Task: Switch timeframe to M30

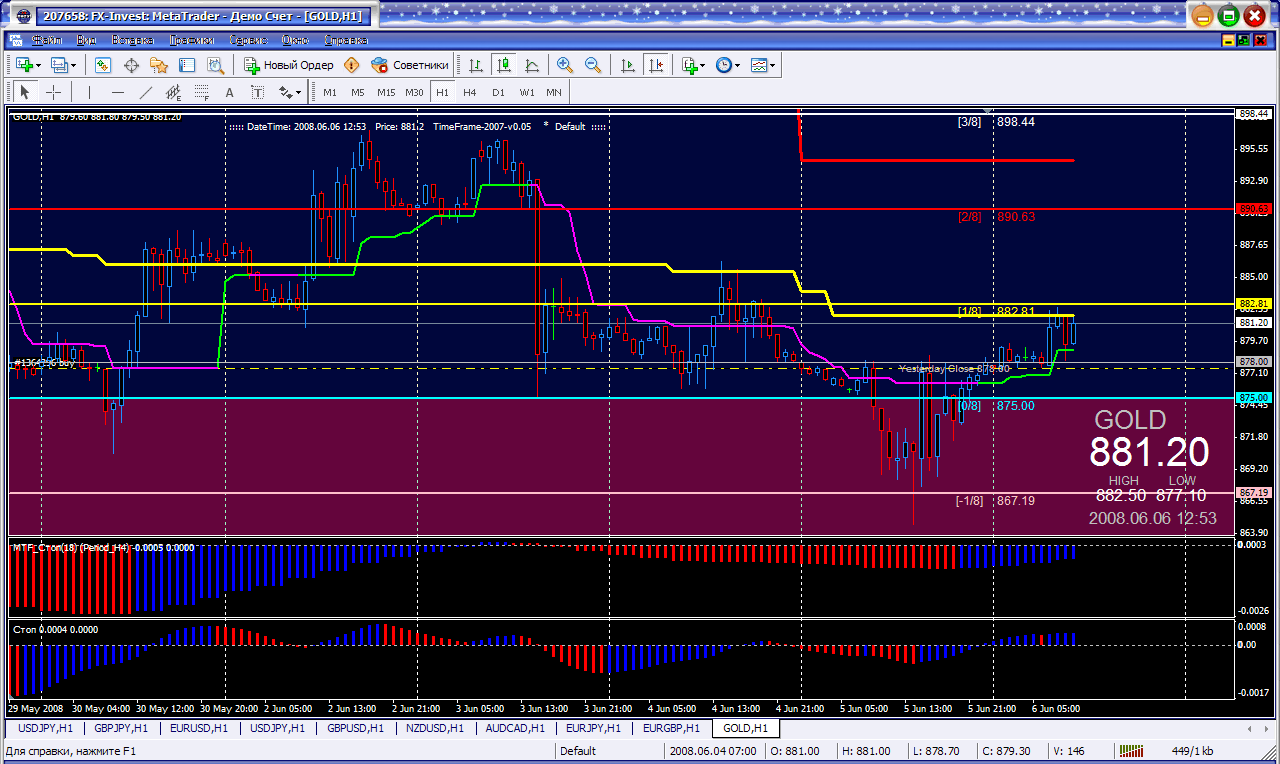Action: 414,92
